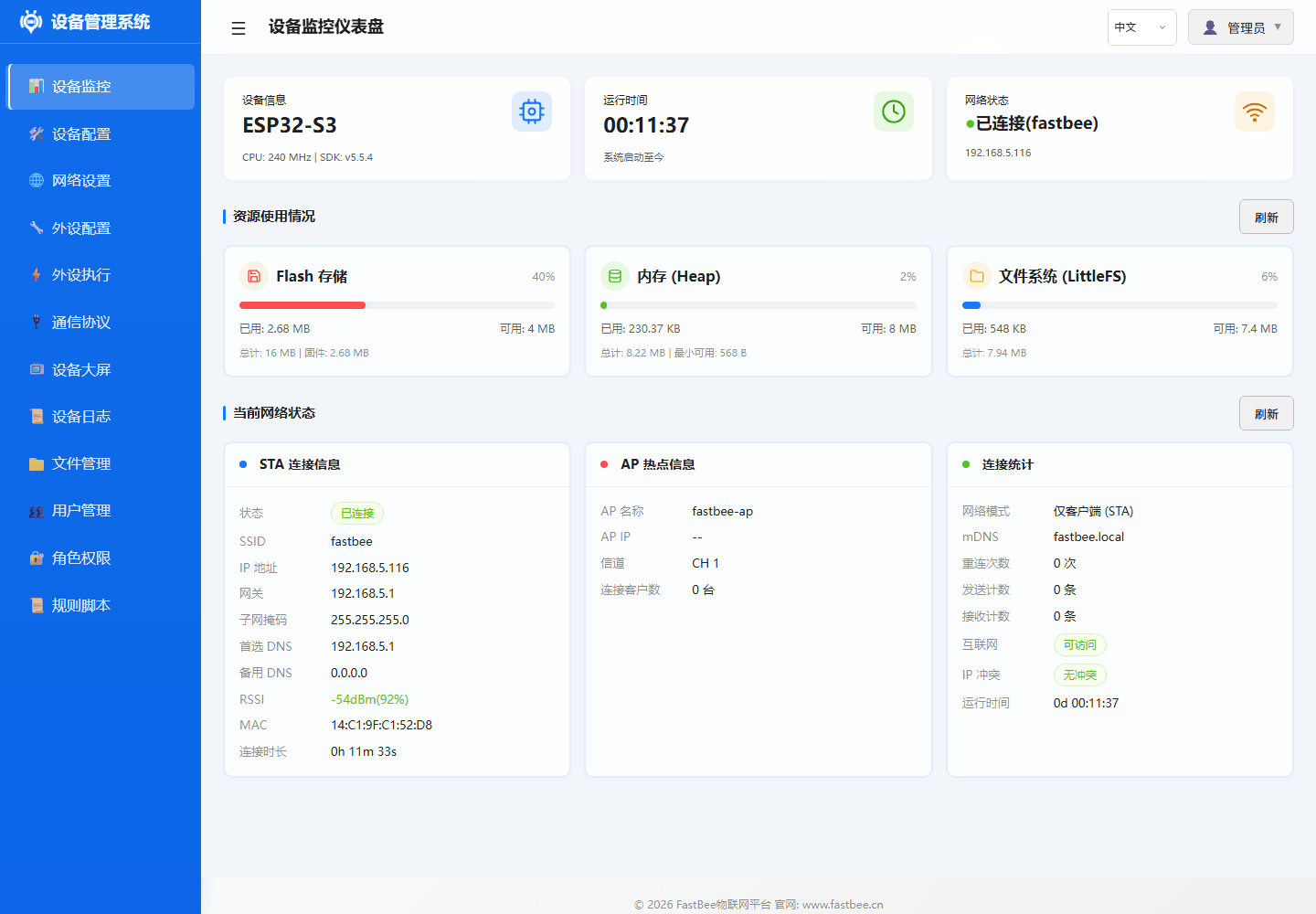1316x914 pixels.
Task: Refresh the 当前网络状态 section with 刷新
Action: pos(1267,413)
